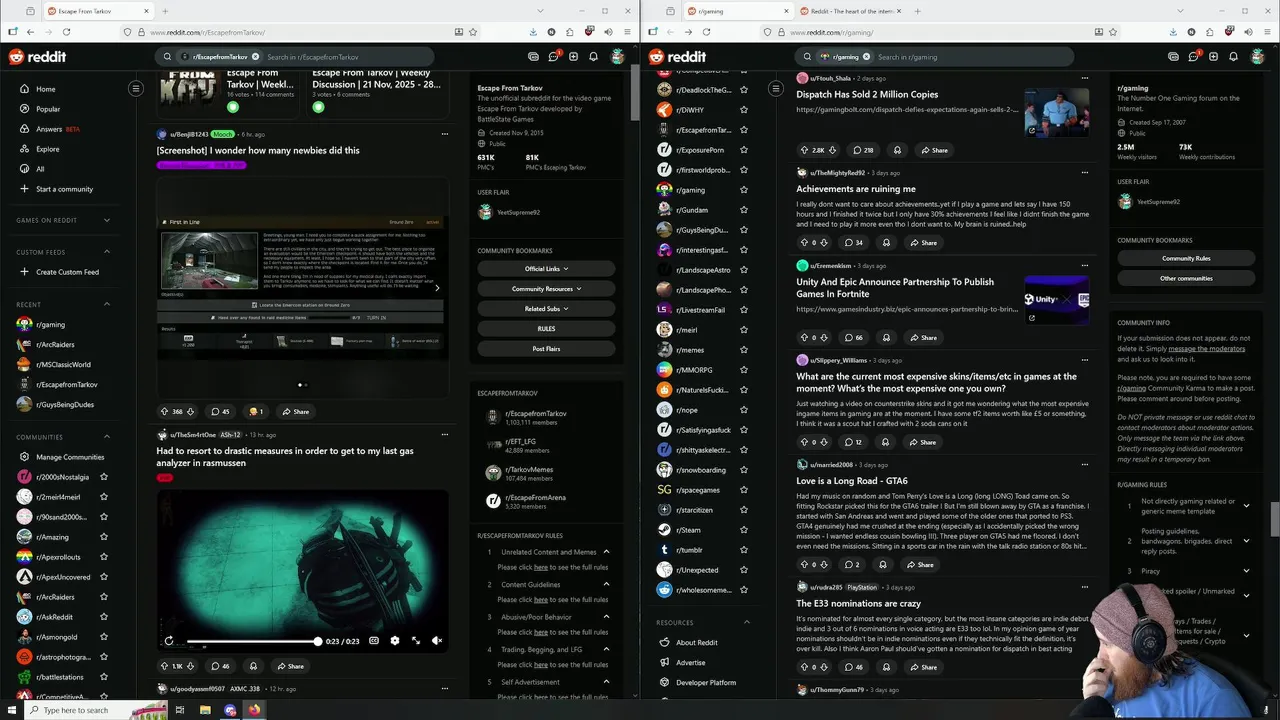Image resolution: width=1280 pixels, height=720 pixels.
Task: Open Community Rules bookmark in r/gaming
Action: click(x=1186, y=259)
